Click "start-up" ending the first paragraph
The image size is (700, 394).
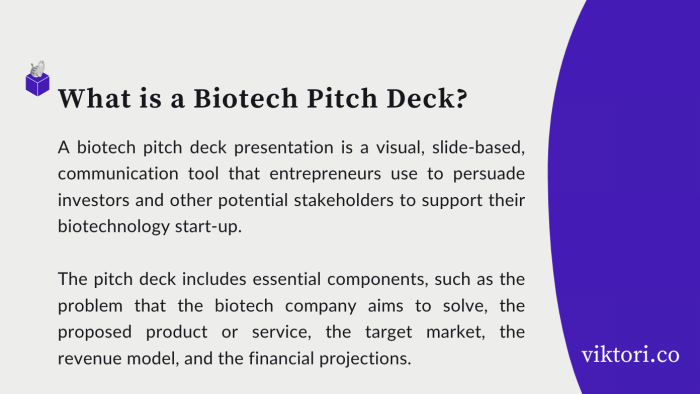(208, 227)
